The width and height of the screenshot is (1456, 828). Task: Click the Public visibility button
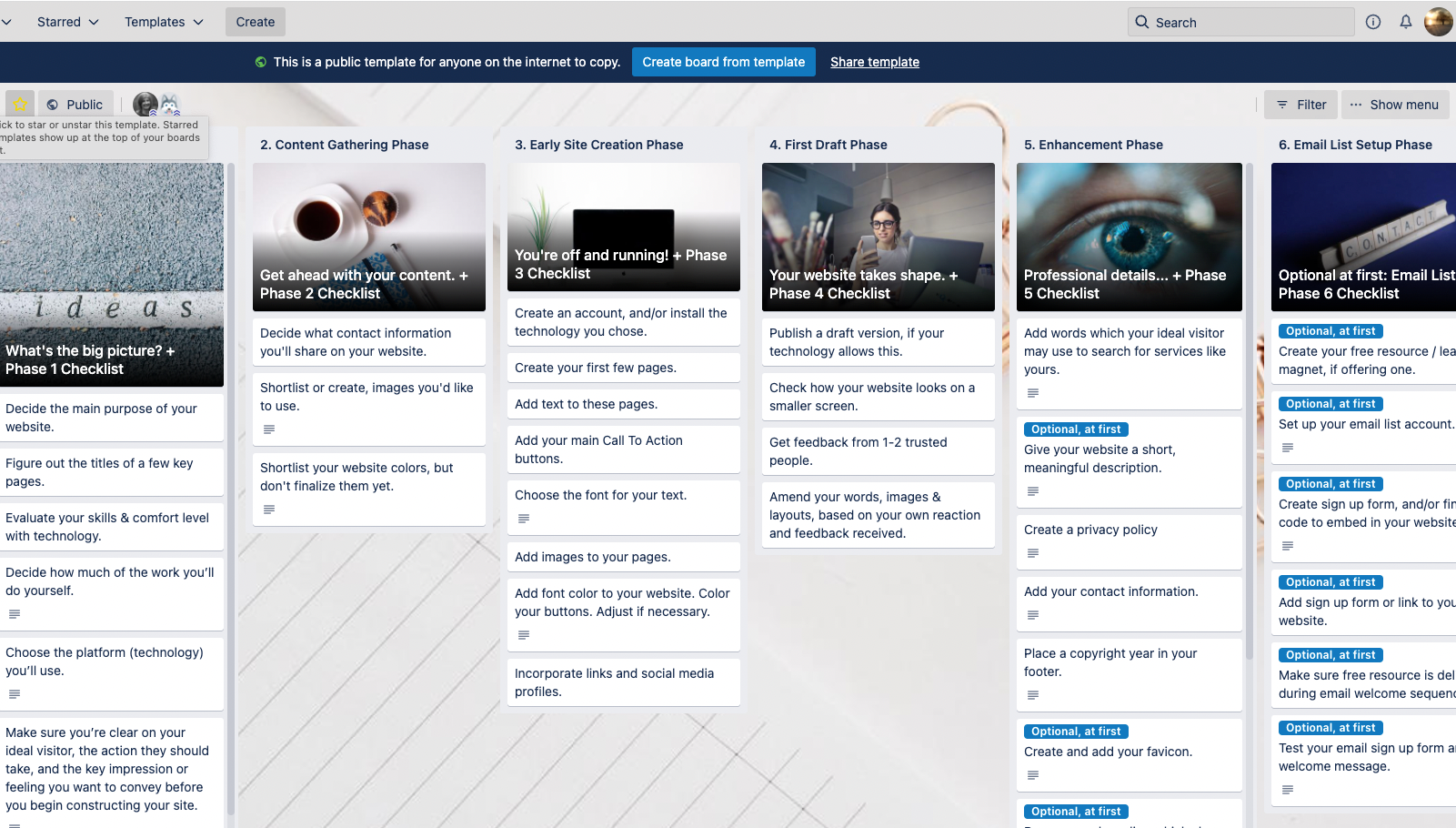click(75, 105)
